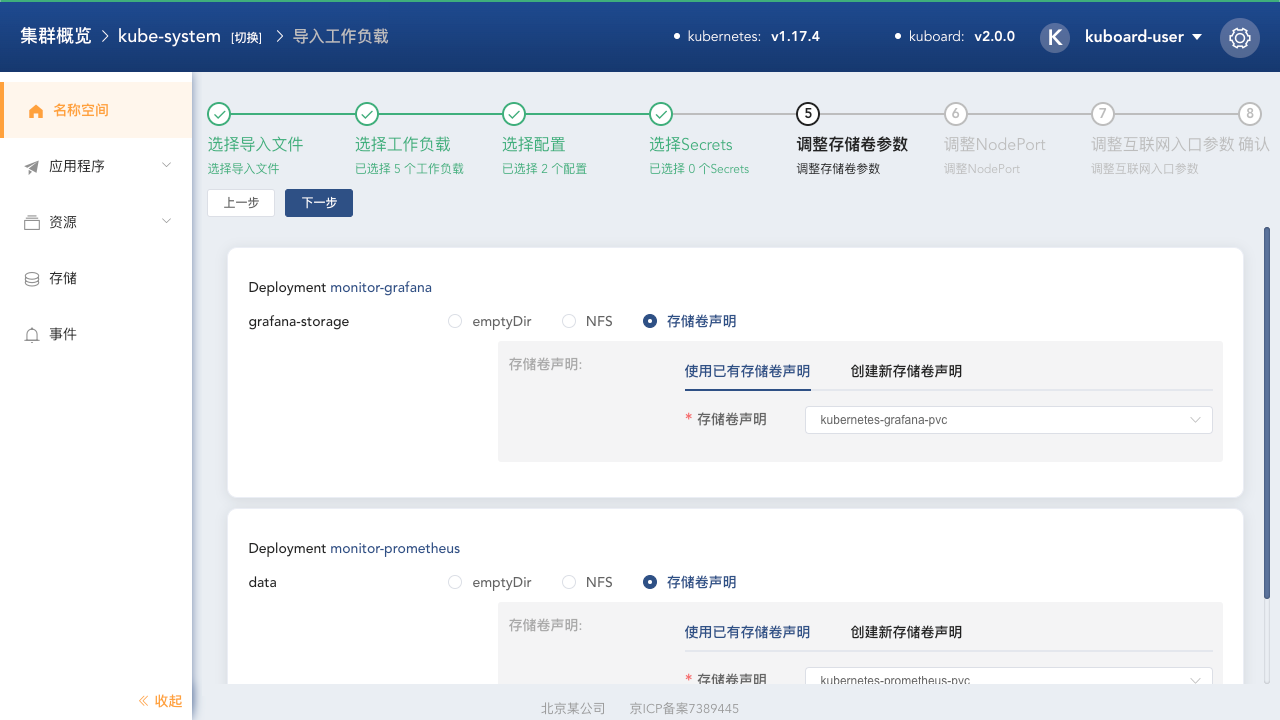Click the step 6 circle 调整NodePort

(956, 114)
